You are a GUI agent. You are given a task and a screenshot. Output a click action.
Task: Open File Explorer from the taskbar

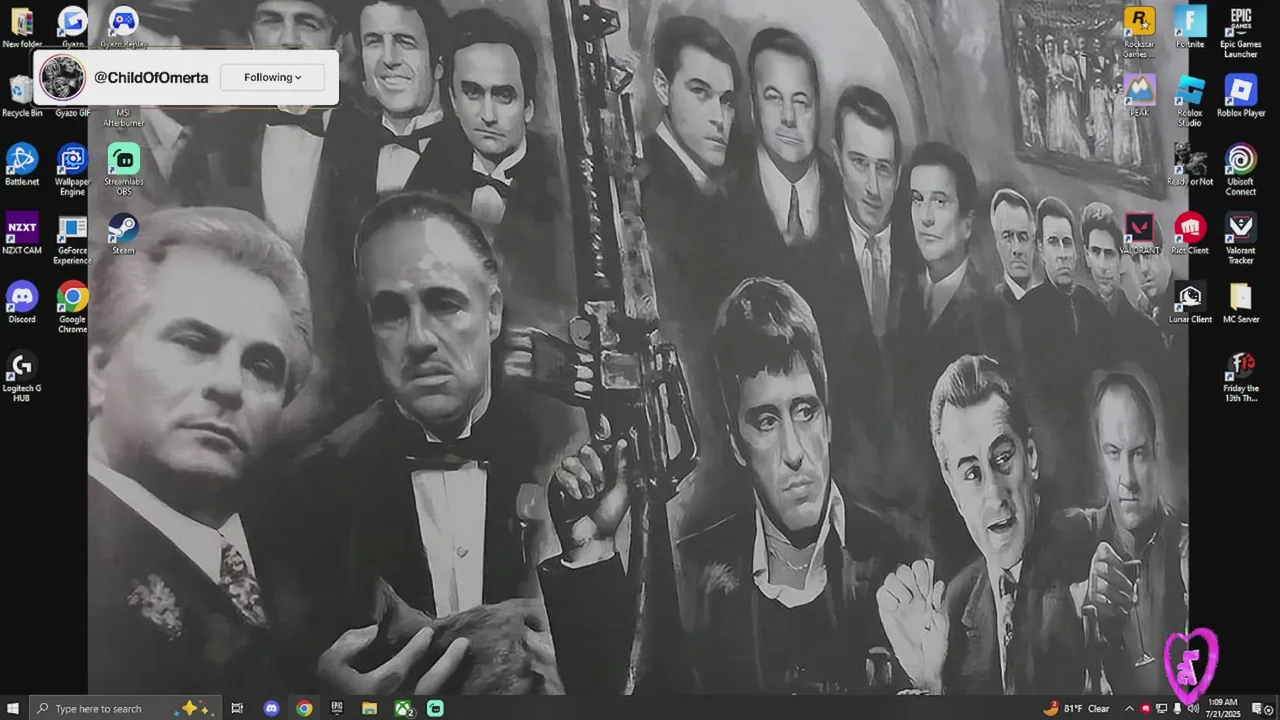[x=369, y=708]
